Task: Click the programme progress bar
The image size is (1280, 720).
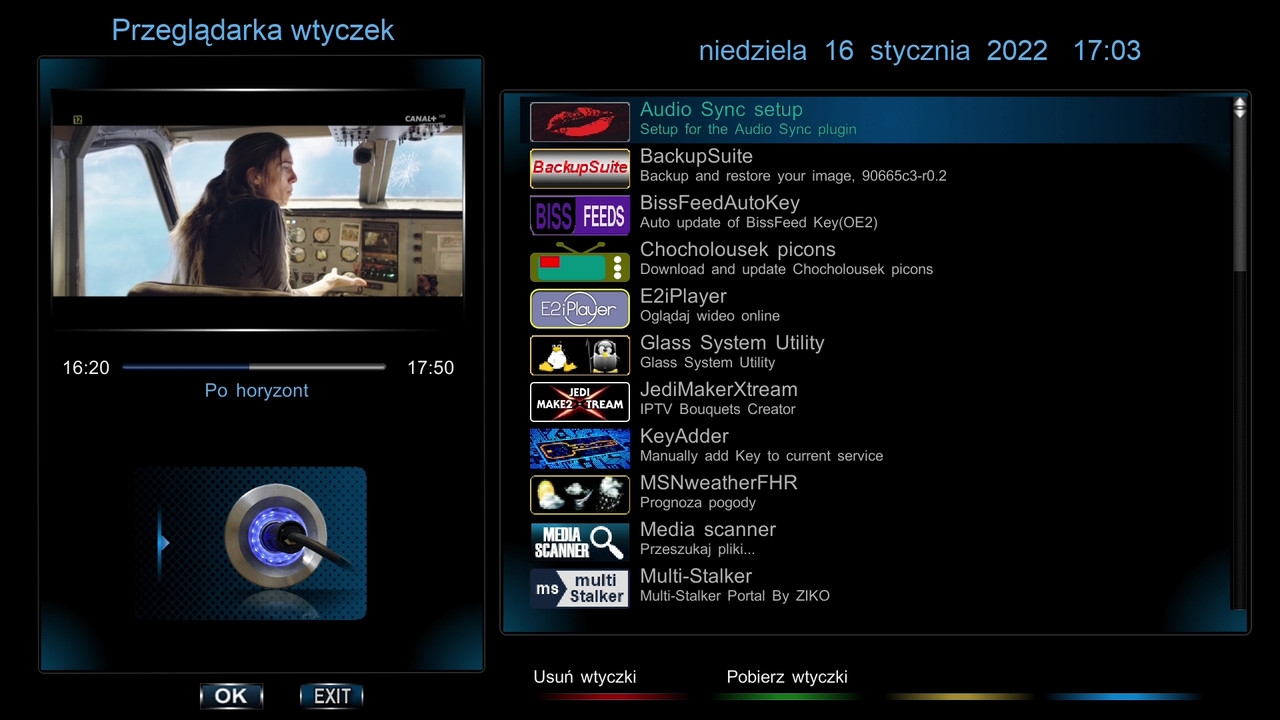Action: [x=254, y=367]
